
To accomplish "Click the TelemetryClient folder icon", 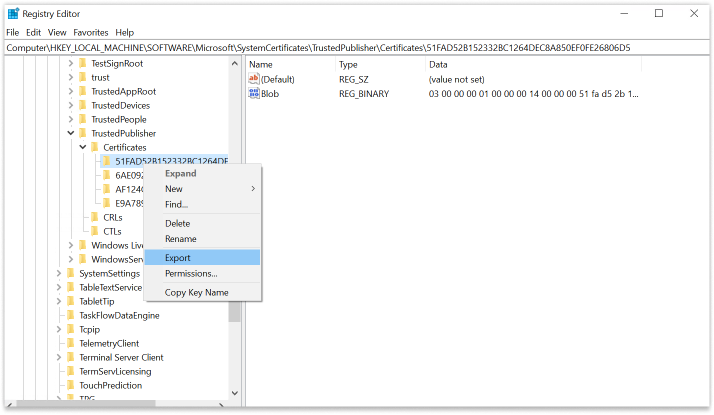I will tap(71, 343).
